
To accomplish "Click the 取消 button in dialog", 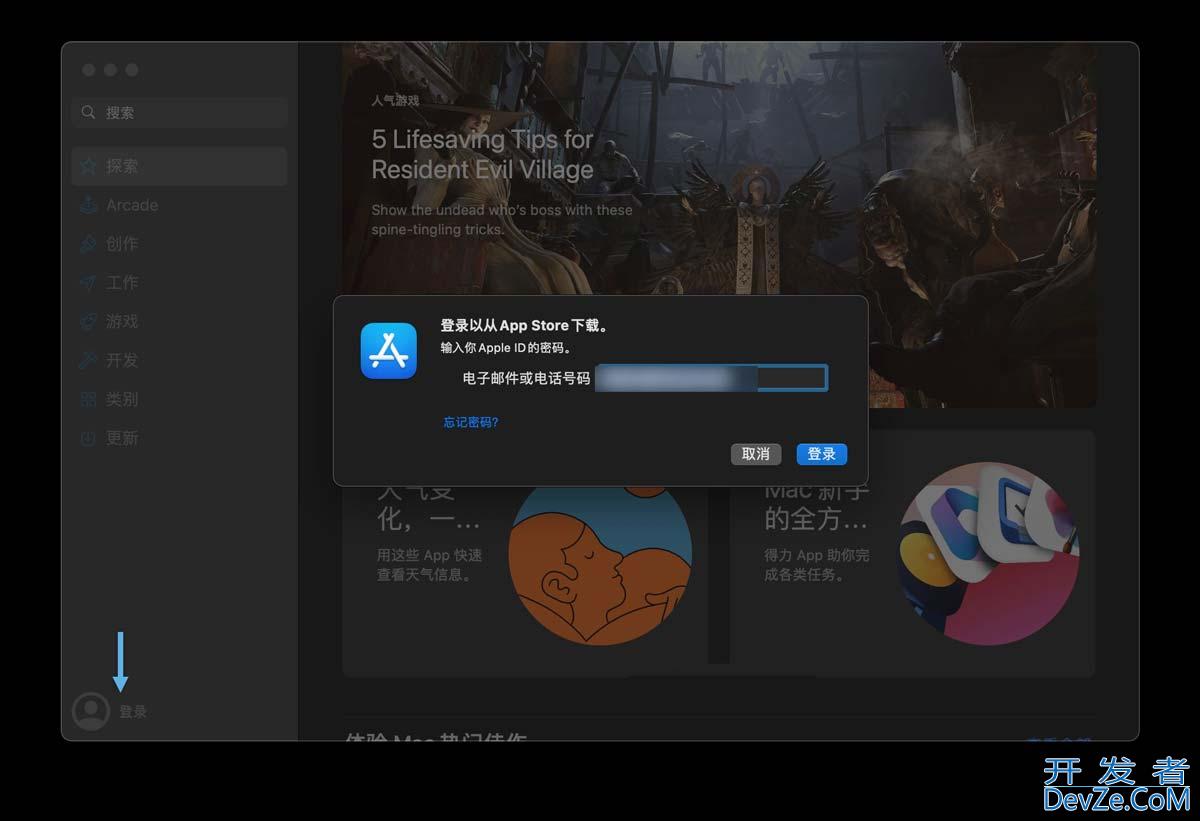I will (756, 454).
